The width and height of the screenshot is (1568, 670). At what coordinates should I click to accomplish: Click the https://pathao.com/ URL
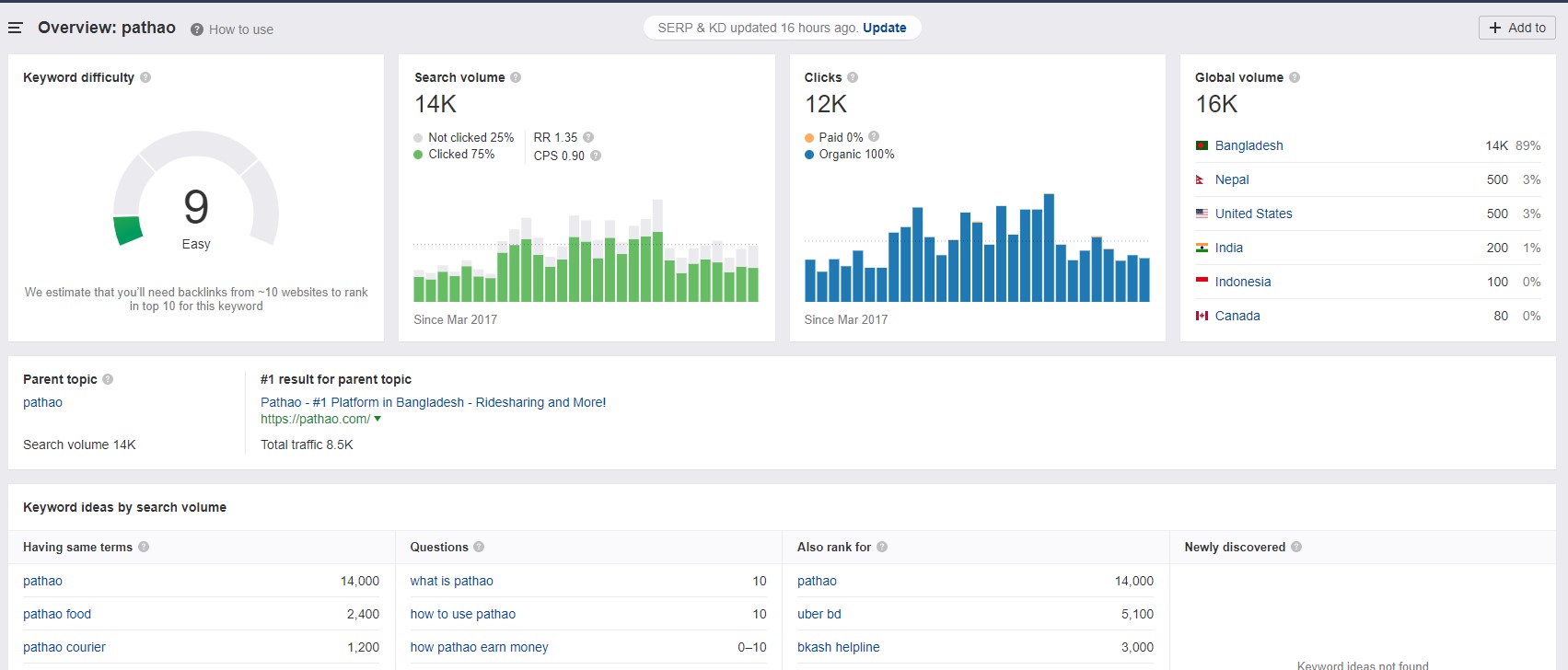coord(315,419)
